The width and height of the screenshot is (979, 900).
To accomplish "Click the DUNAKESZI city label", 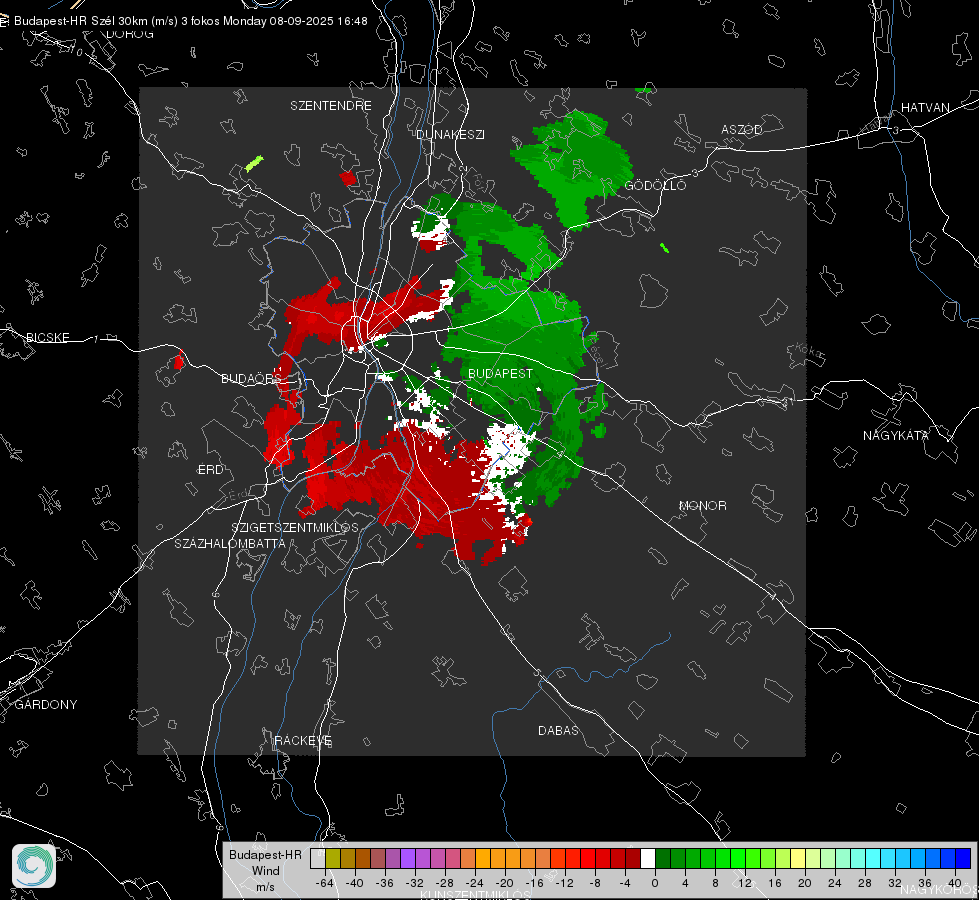I will pos(450,134).
